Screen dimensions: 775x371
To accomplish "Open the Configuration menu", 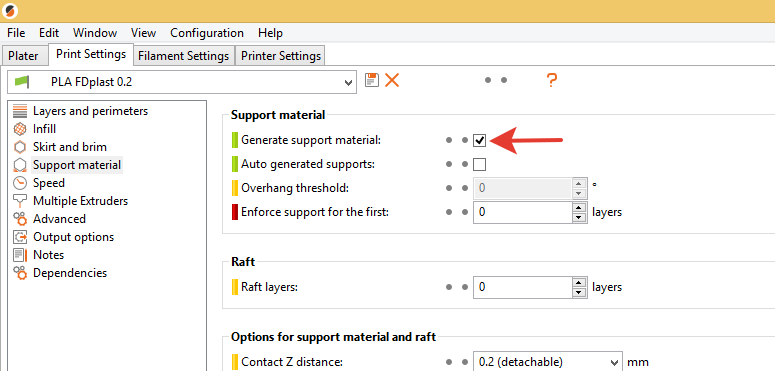I will 207,33.
